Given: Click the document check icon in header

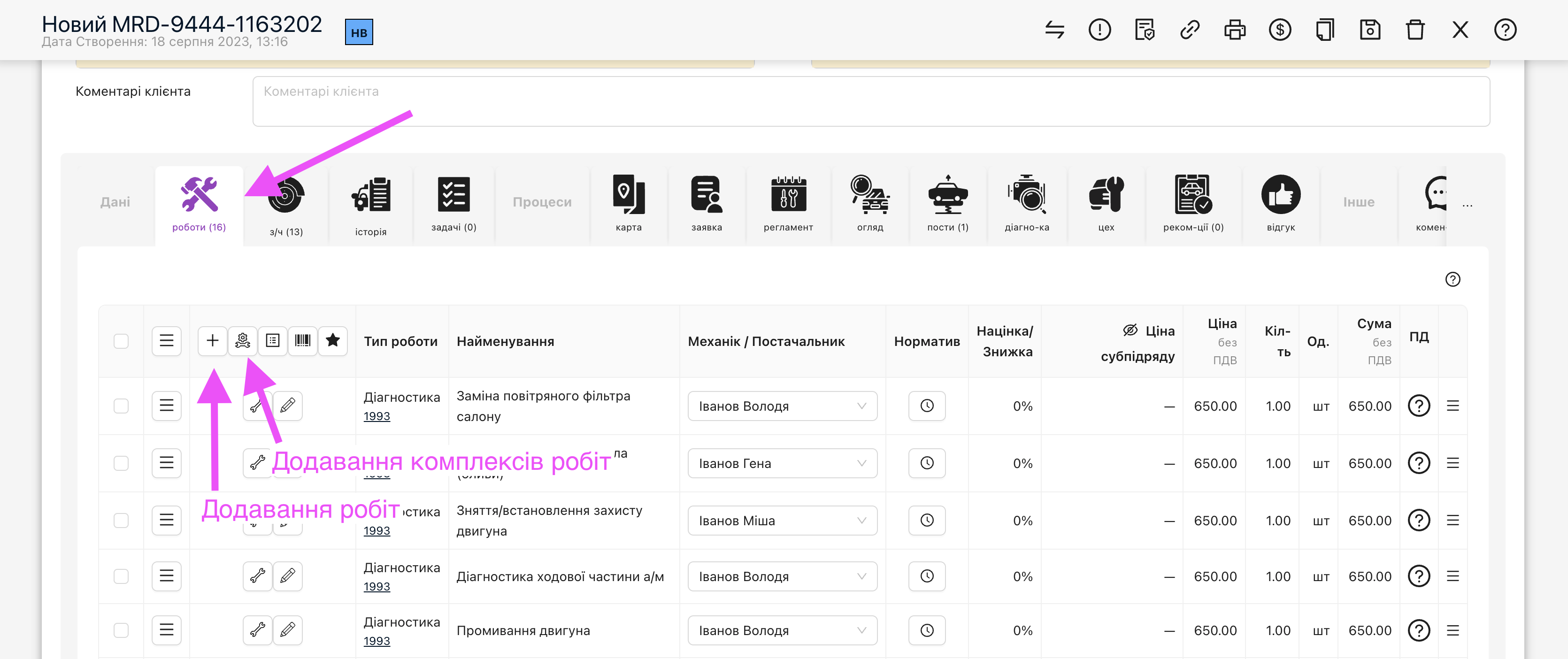Looking at the screenshot, I should 1145,30.
